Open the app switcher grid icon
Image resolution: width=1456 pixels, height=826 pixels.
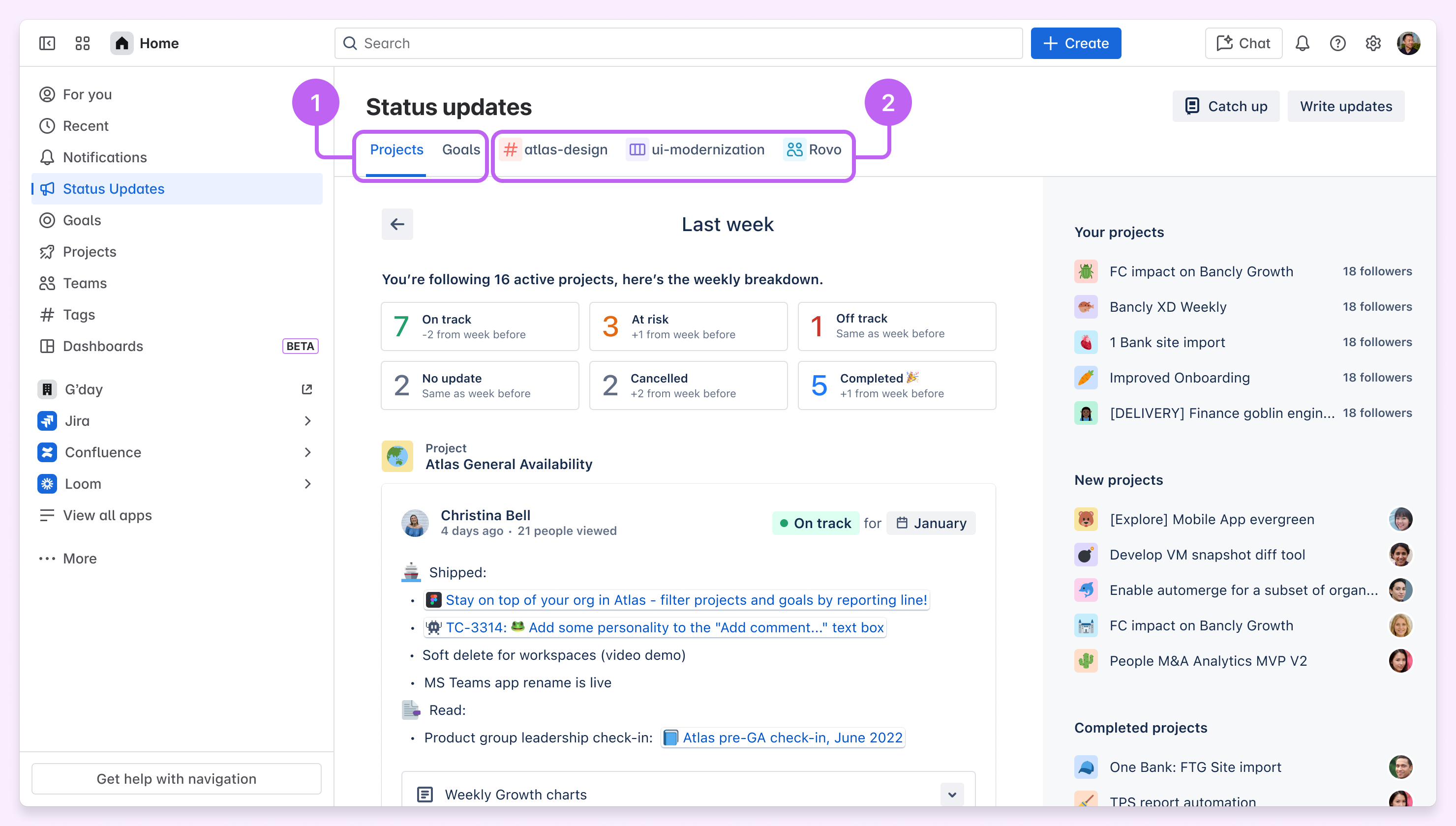82,43
